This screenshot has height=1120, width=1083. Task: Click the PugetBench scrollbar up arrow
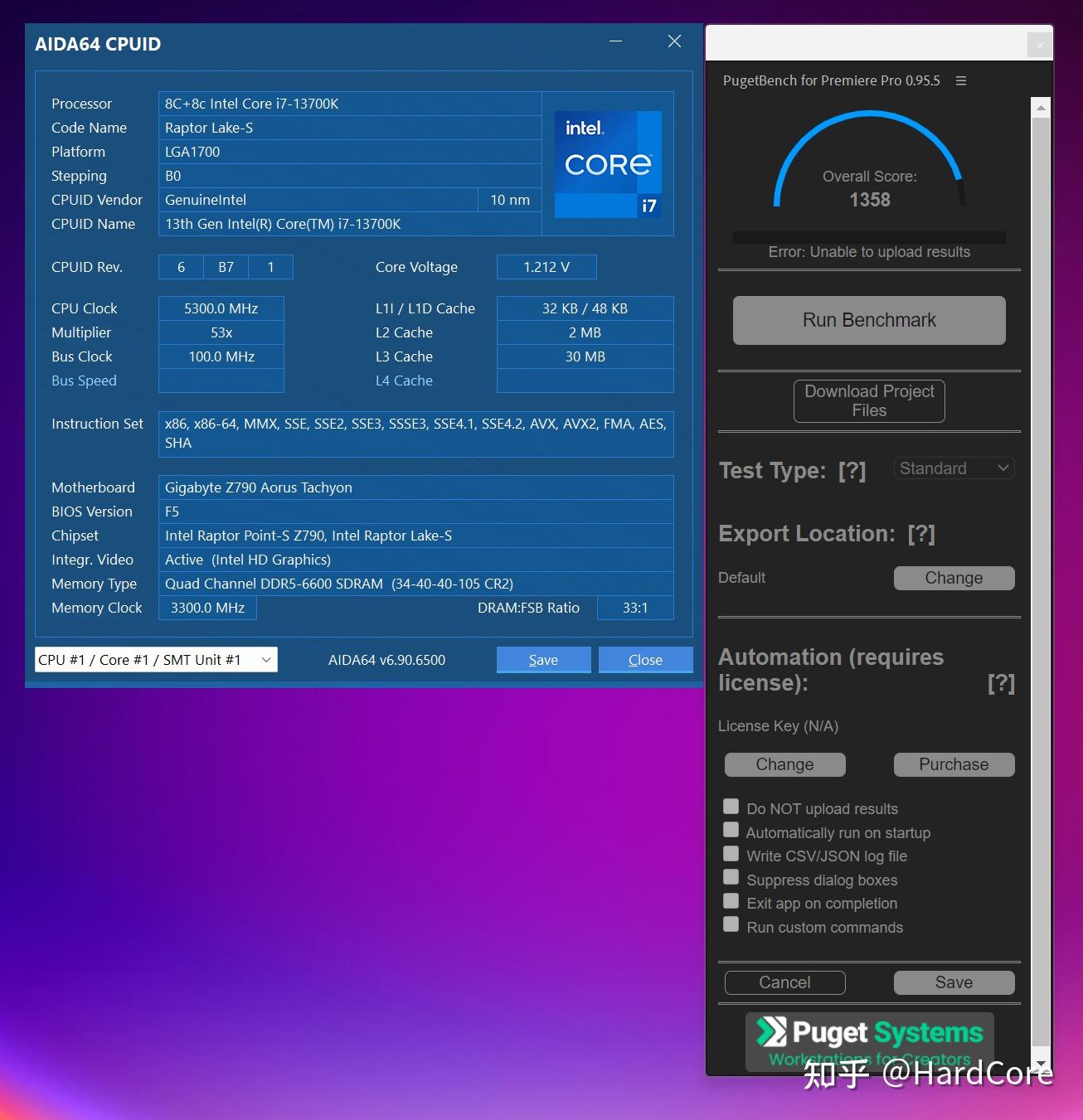coord(1041,108)
